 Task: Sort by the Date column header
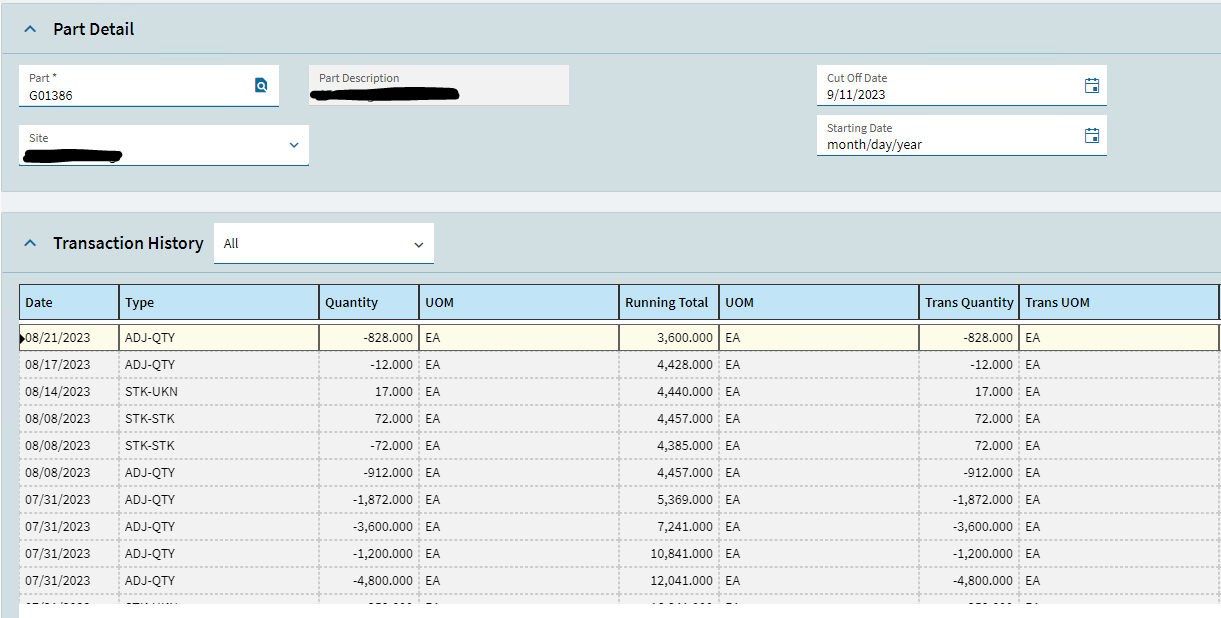point(68,303)
